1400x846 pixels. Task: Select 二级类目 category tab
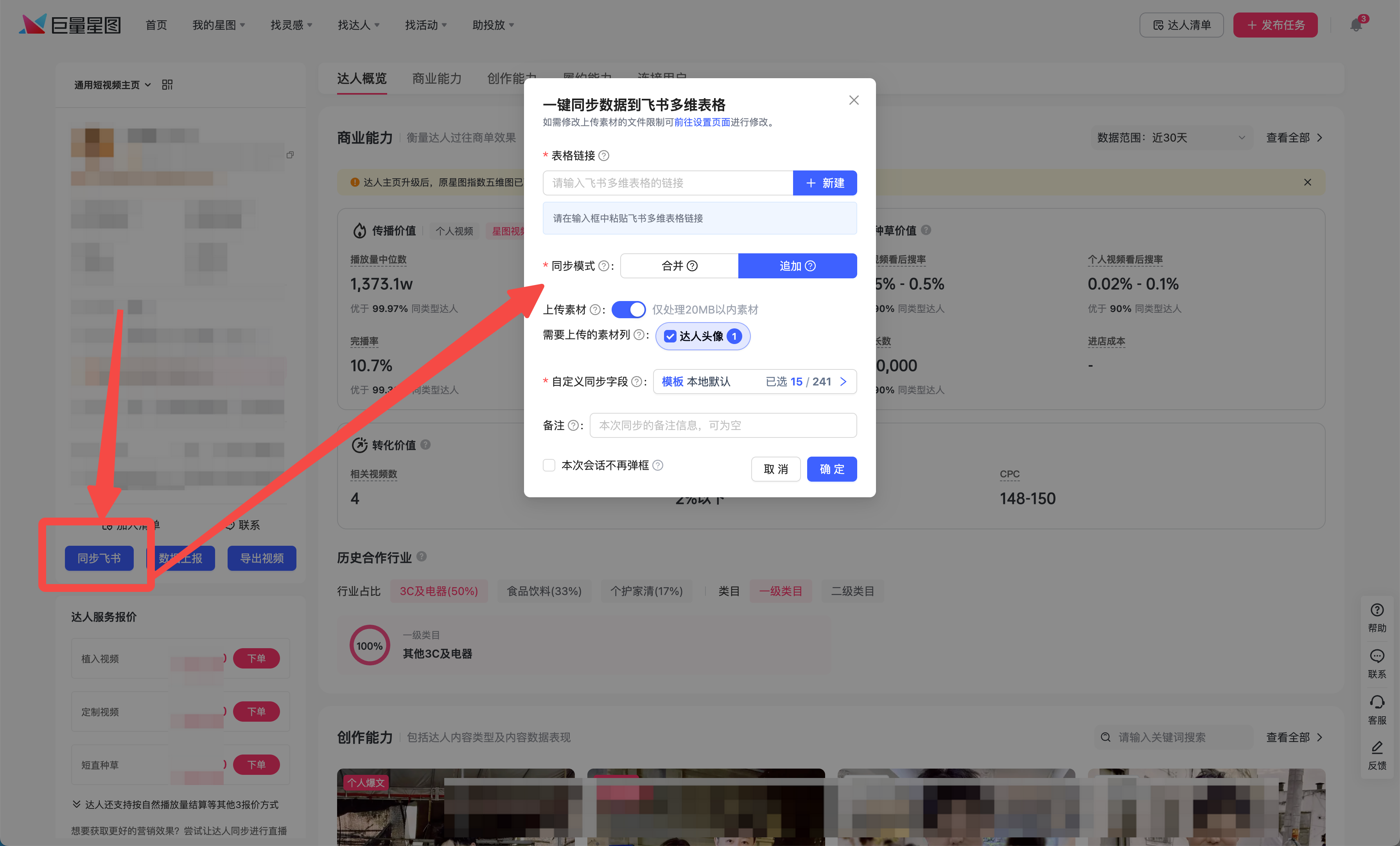point(852,591)
